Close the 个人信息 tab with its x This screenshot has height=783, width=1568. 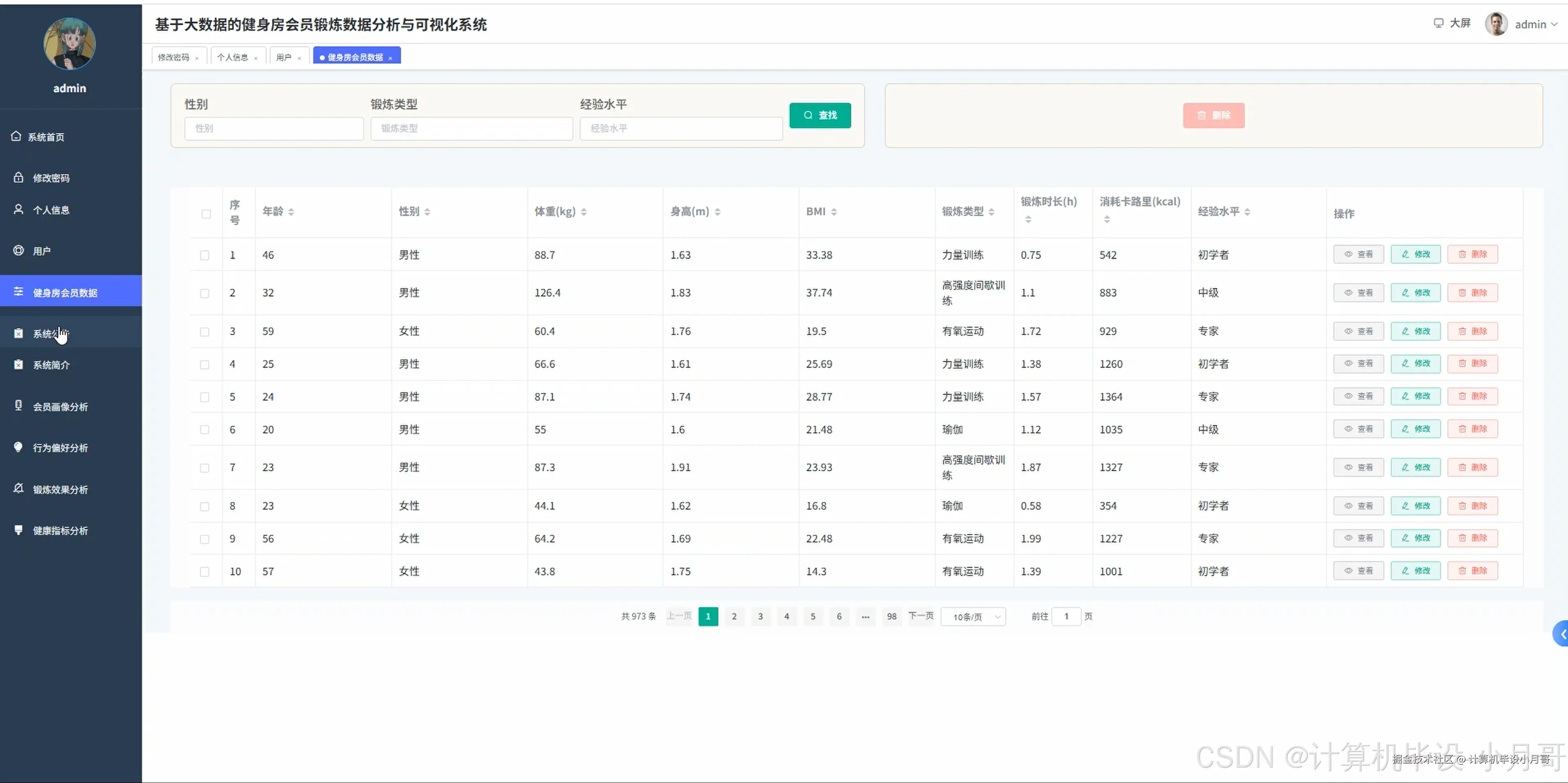[256, 58]
